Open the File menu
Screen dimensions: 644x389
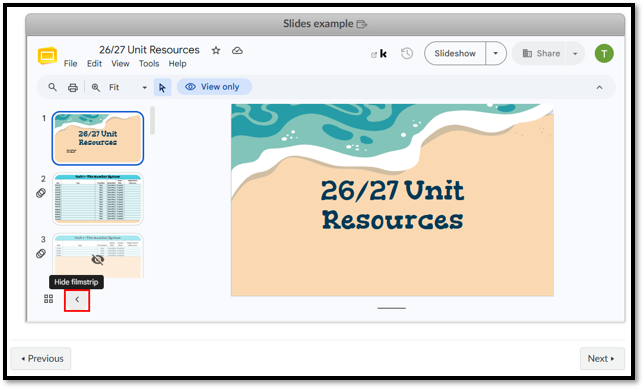[70, 64]
